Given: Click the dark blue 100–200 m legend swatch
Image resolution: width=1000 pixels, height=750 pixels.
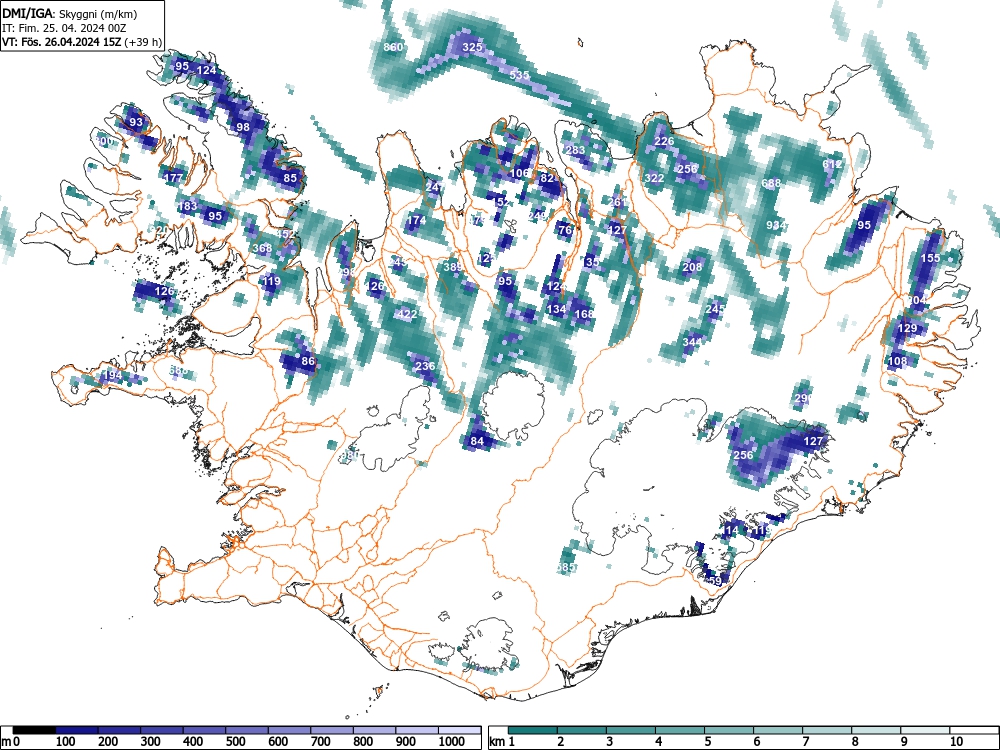Looking at the screenshot, I should click(77, 730).
